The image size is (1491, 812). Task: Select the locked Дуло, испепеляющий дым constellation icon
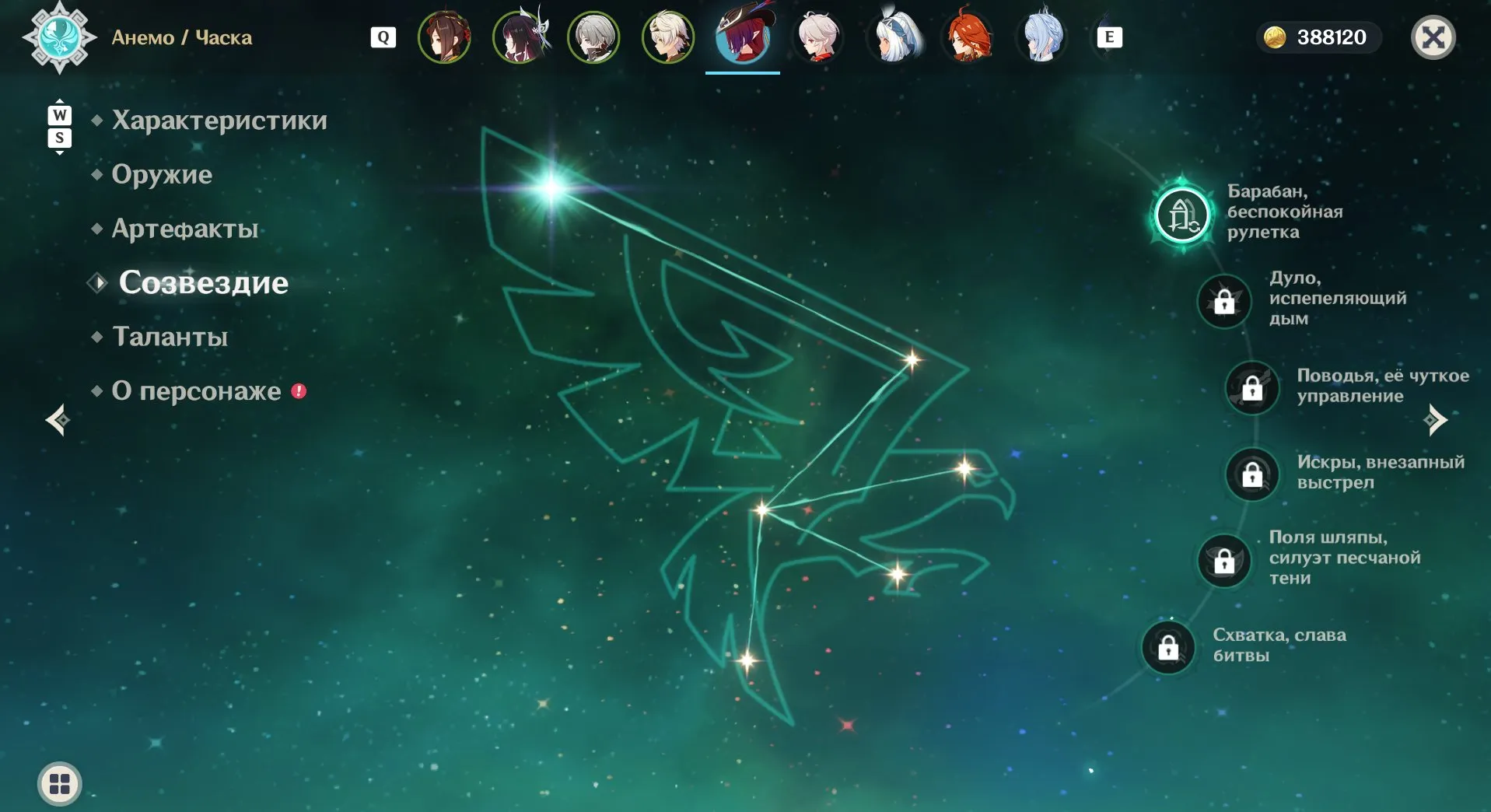pyautogui.click(x=1224, y=301)
